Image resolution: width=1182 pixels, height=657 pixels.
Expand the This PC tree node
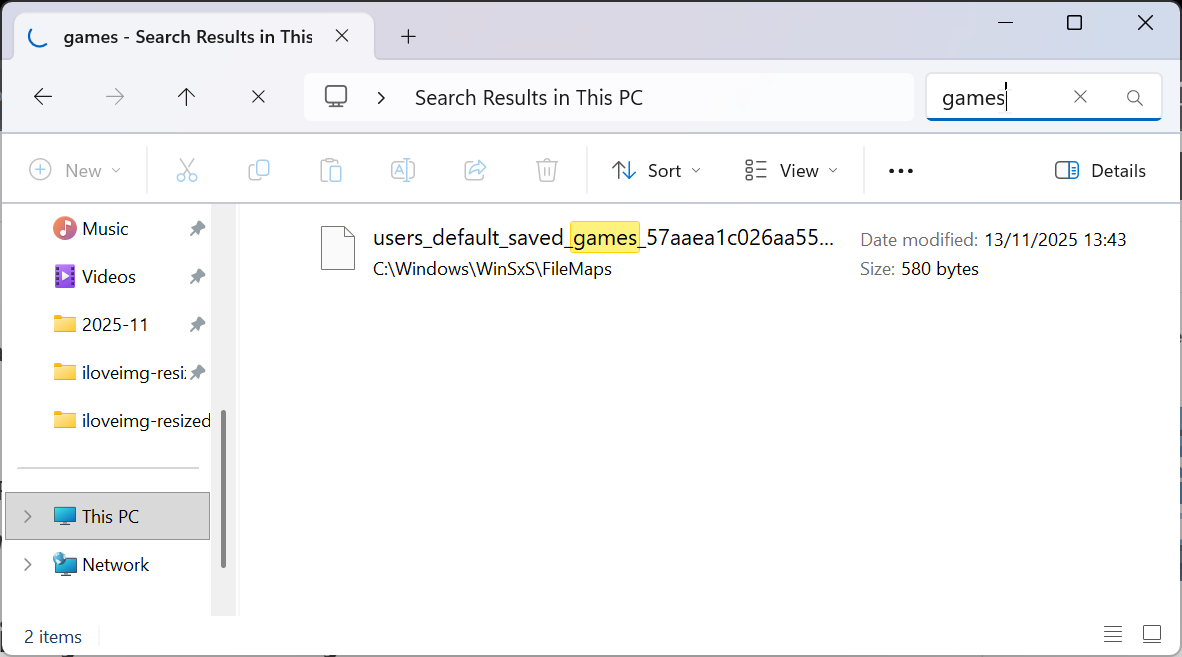click(x=28, y=516)
